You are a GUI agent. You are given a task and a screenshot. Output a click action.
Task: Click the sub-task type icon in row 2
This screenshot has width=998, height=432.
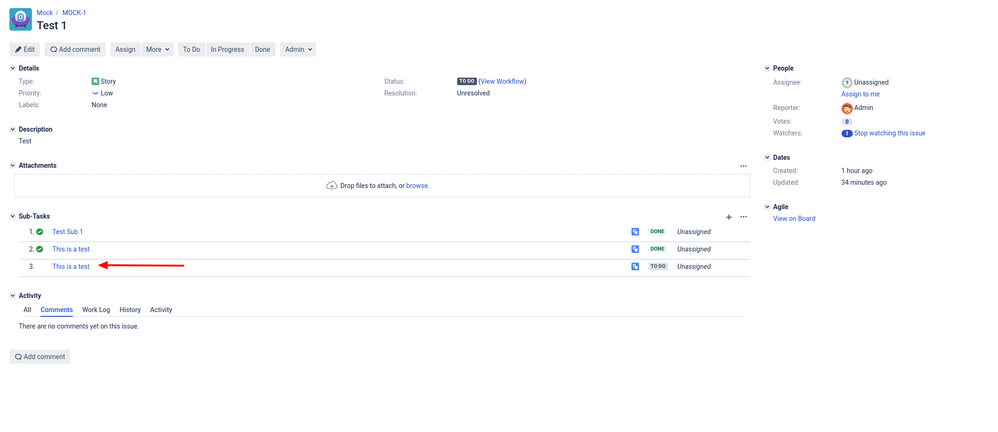(x=635, y=249)
